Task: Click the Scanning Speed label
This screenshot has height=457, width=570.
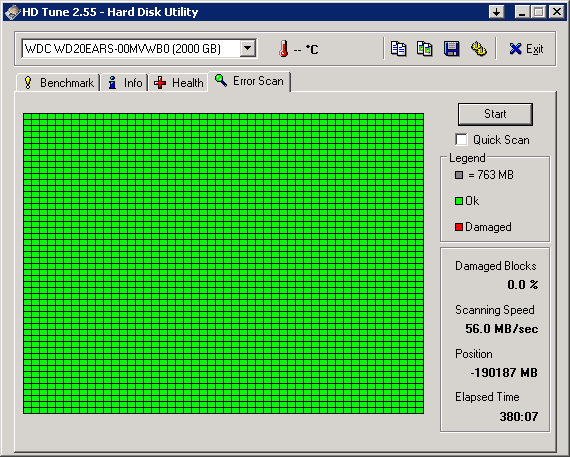Action: pos(494,310)
